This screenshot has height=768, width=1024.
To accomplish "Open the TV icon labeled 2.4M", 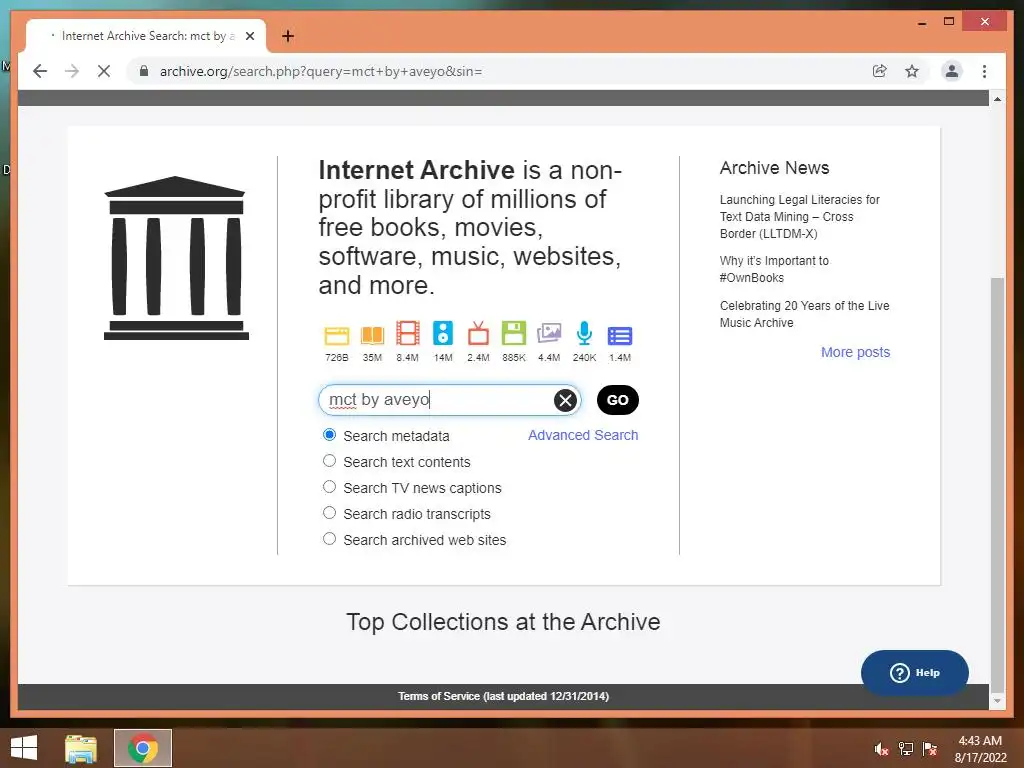I will click(x=478, y=334).
